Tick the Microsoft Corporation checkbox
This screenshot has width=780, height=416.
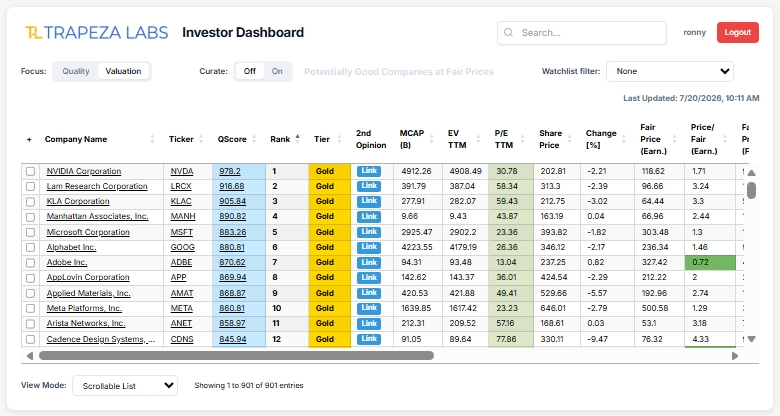(x=30, y=232)
